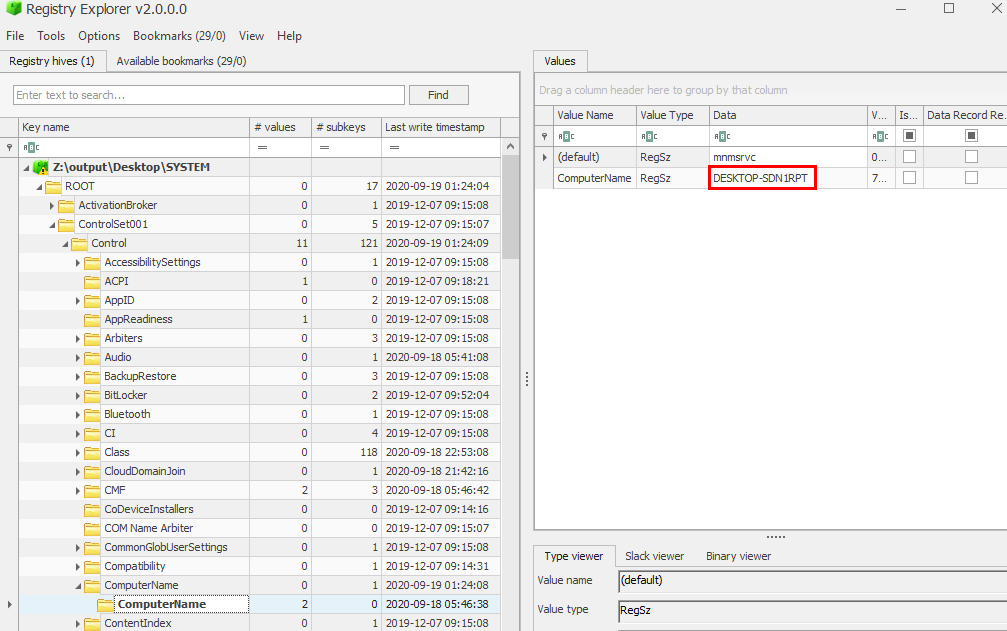
Task: Click the SYSTEM hive icon in tree
Action: [x=41, y=167]
